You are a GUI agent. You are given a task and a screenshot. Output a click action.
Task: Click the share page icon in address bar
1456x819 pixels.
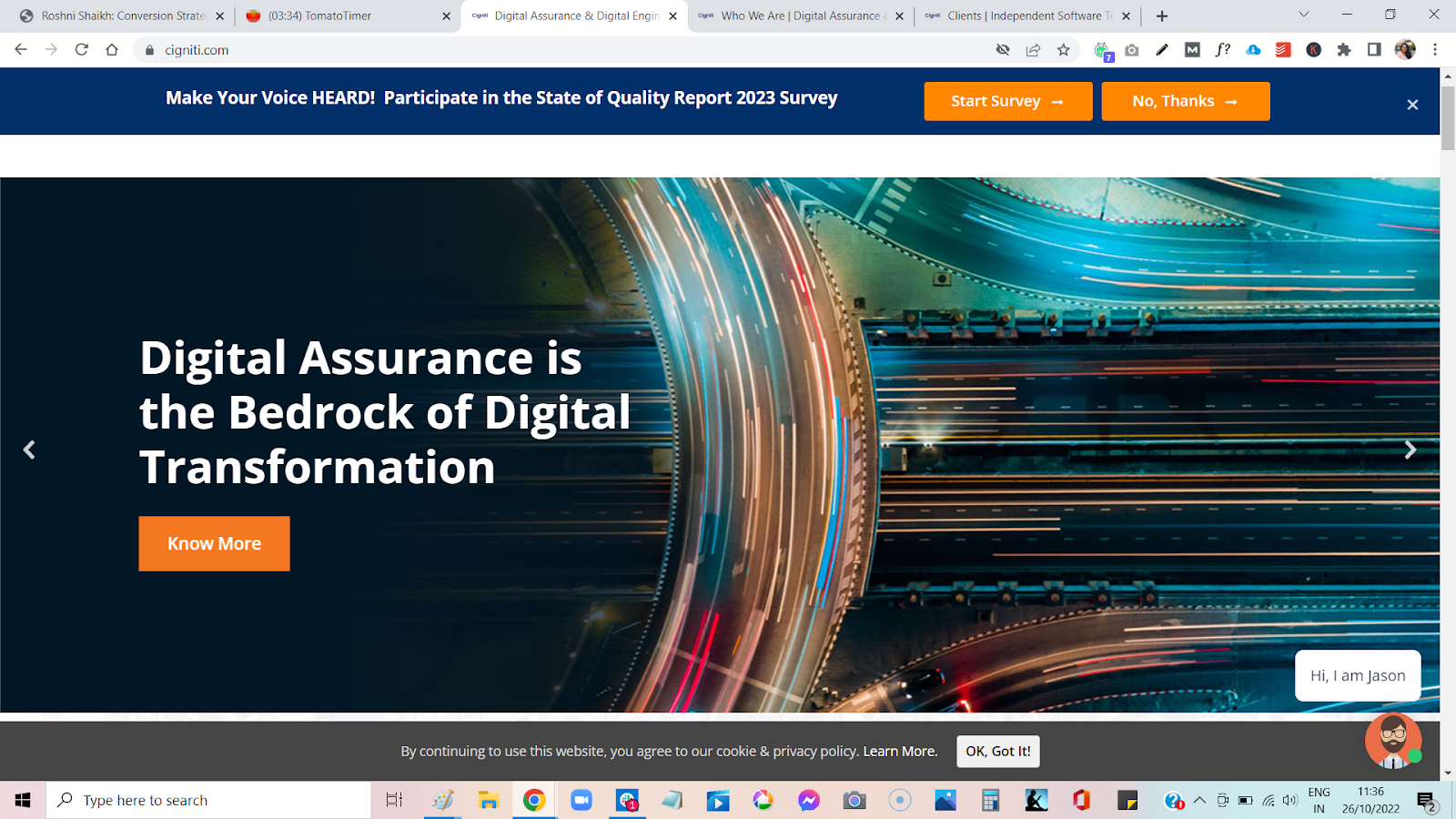1033,50
